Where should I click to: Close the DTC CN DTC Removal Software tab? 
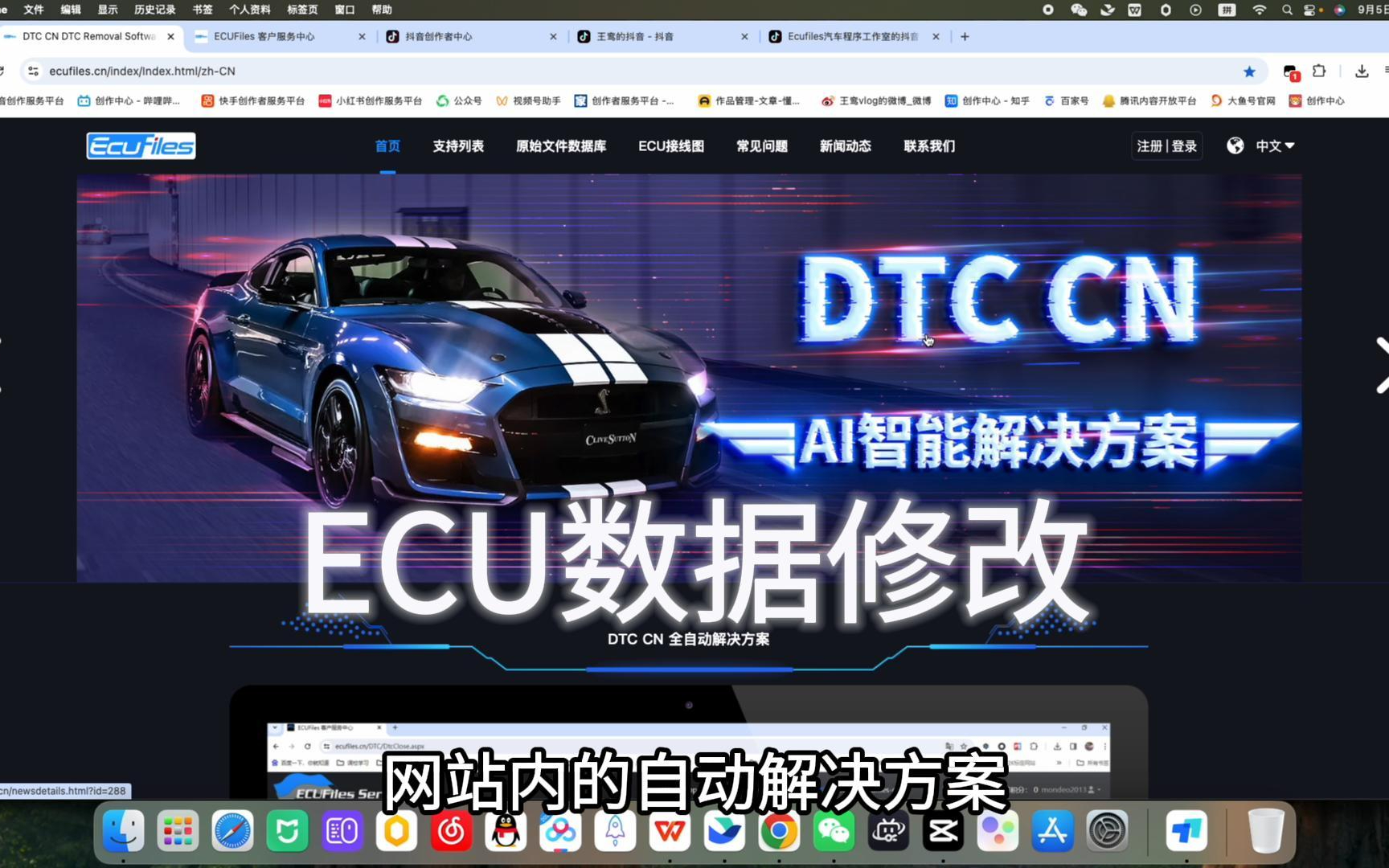coord(170,36)
